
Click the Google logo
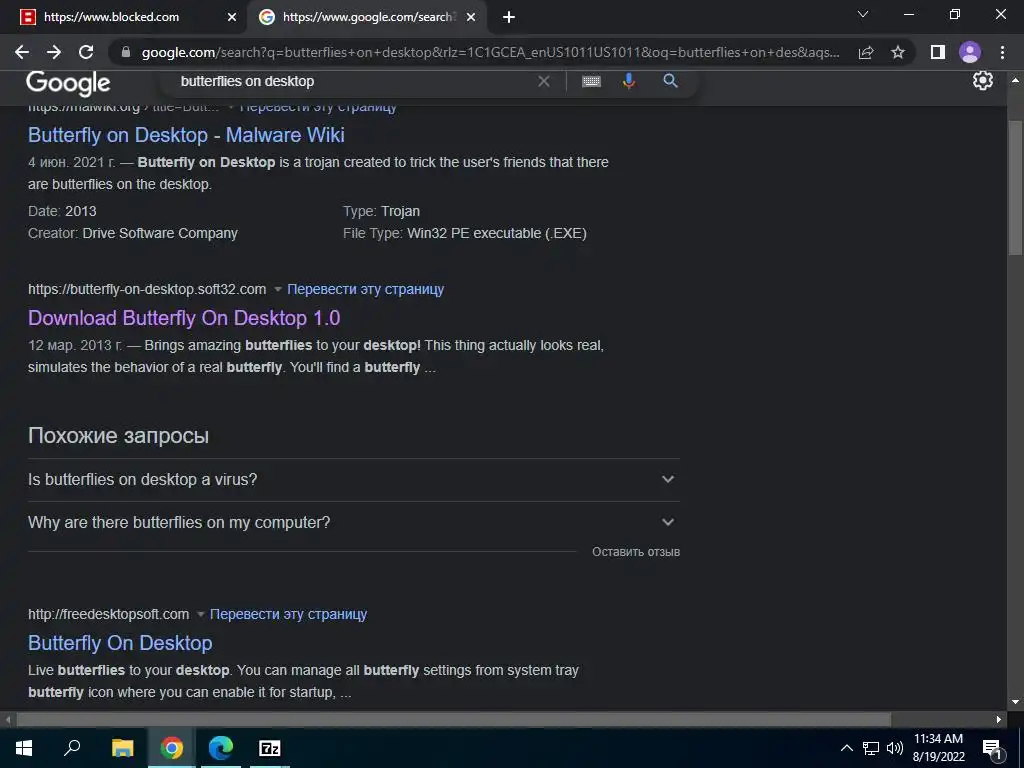tap(68, 83)
